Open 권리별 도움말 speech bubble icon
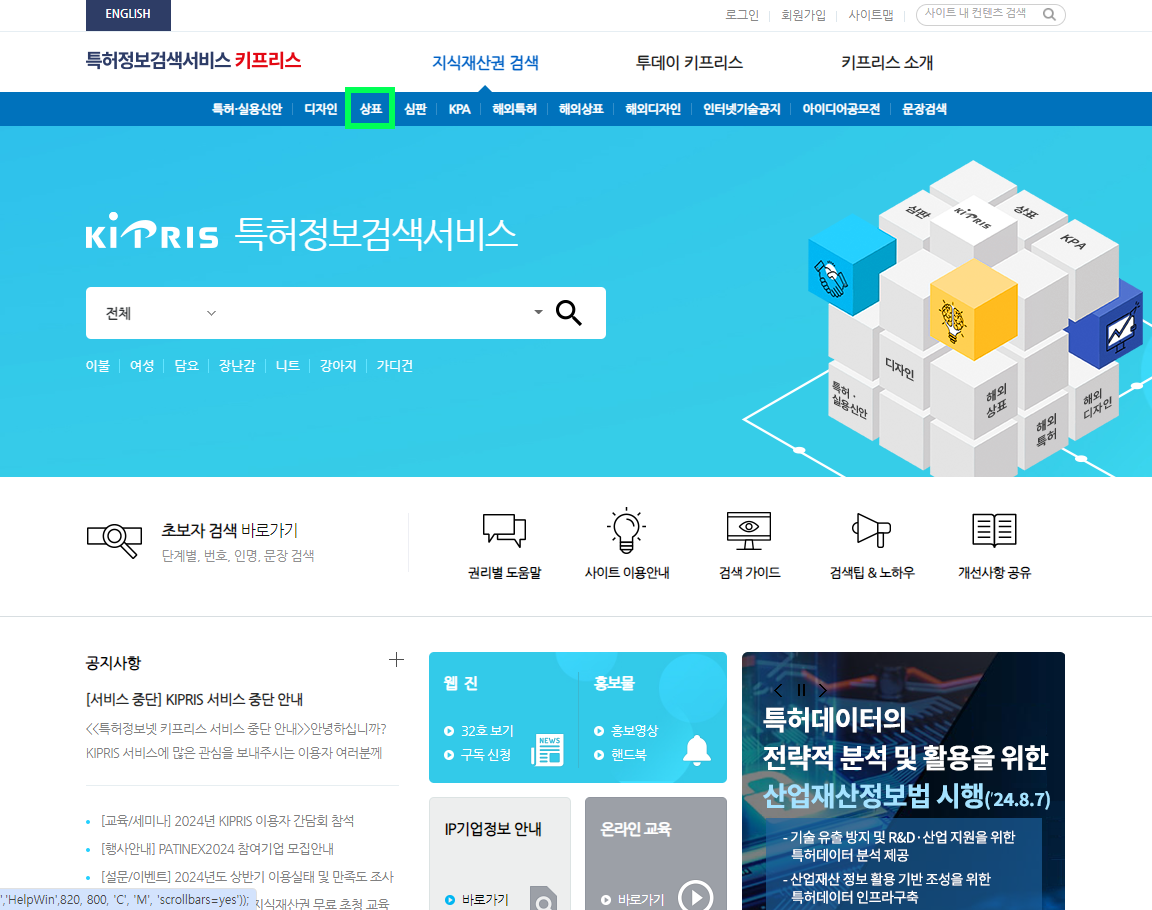1152x910 pixels. pos(504,530)
